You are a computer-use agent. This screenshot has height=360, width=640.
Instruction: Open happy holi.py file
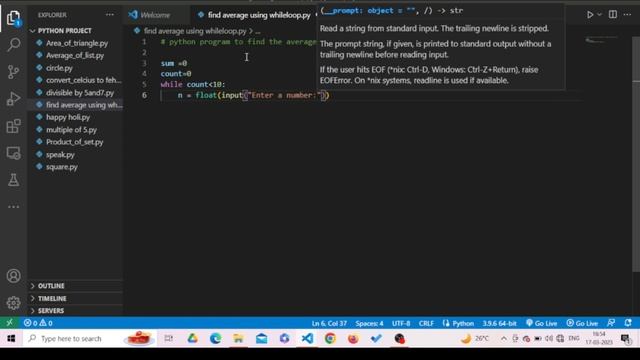click(68, 117)
